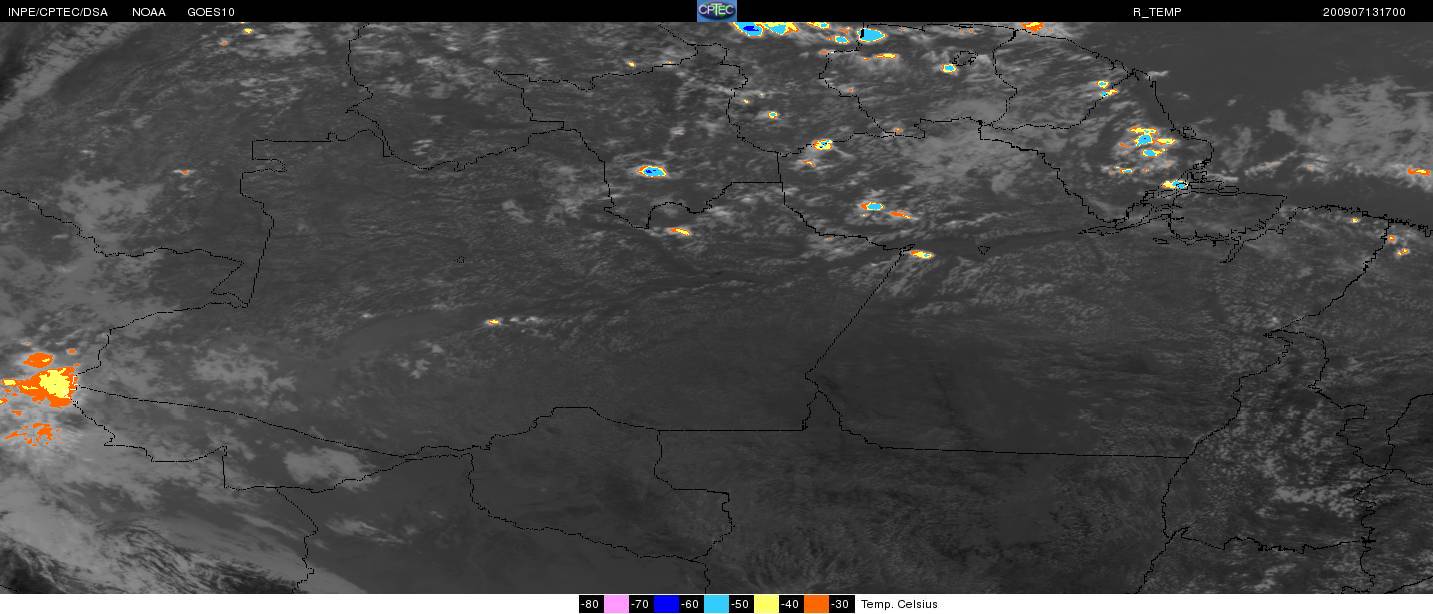
Task: Click the "-60" legend value
Action: coord(691,604)
